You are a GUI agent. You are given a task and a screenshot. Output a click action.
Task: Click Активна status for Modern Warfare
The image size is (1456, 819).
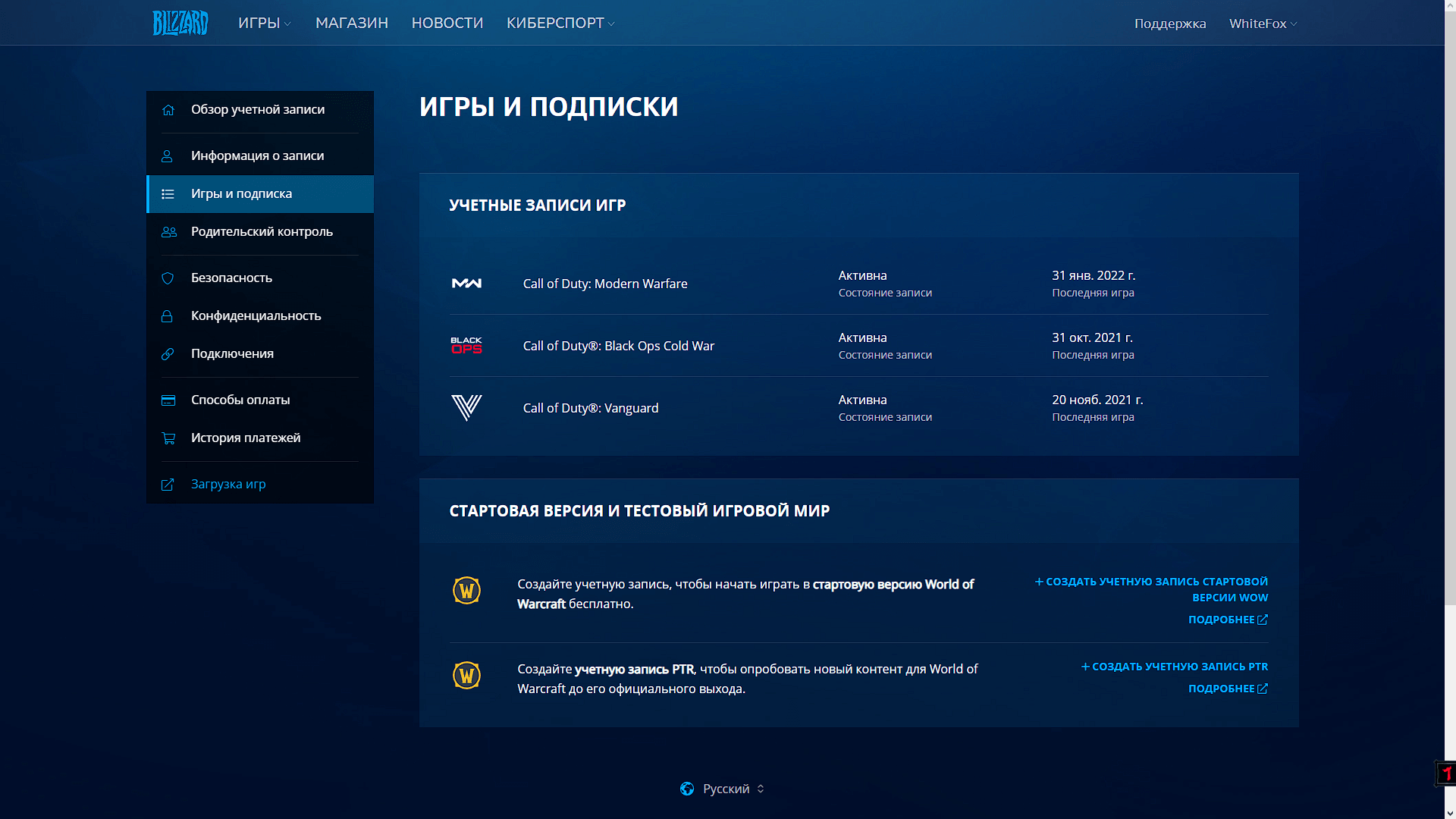pyautogui.click(x=862, y=276)
